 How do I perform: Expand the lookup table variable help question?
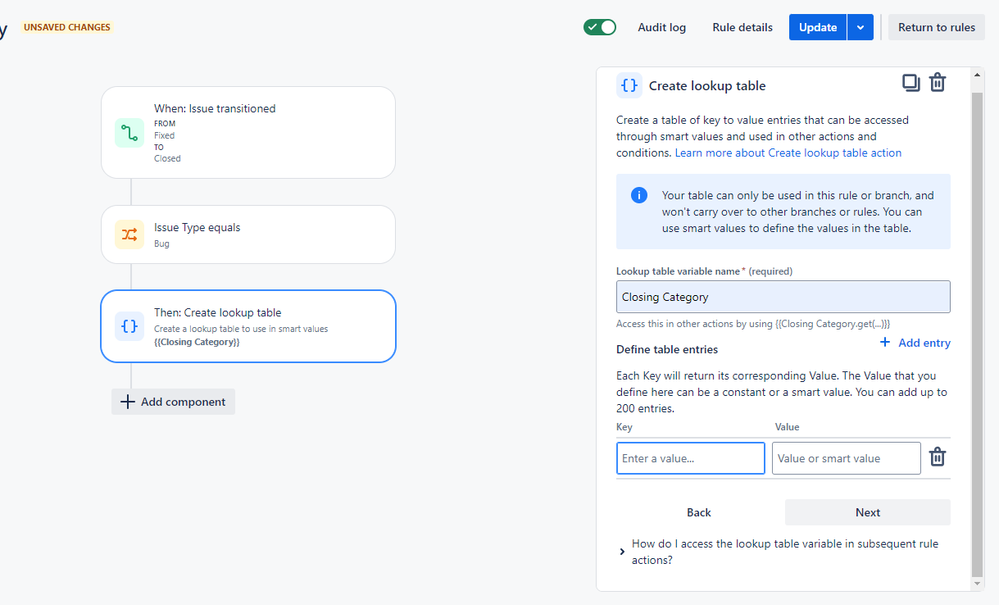point(623,551)
